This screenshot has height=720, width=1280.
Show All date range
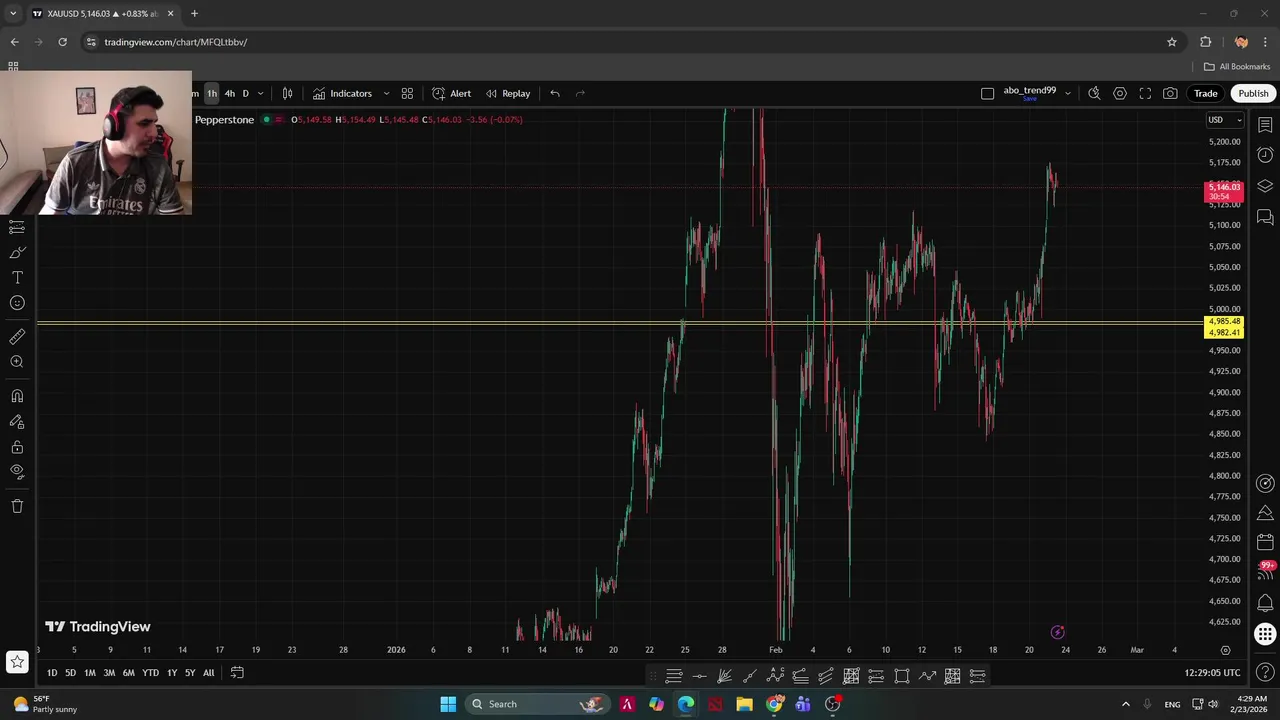click(x=209, y=673)
